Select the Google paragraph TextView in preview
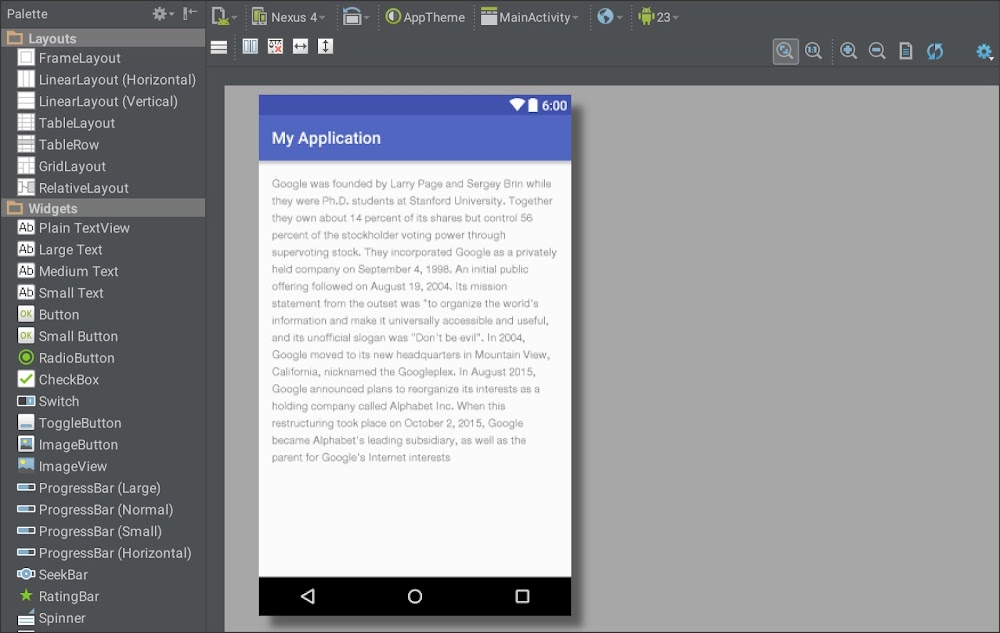 coord(415,320)
